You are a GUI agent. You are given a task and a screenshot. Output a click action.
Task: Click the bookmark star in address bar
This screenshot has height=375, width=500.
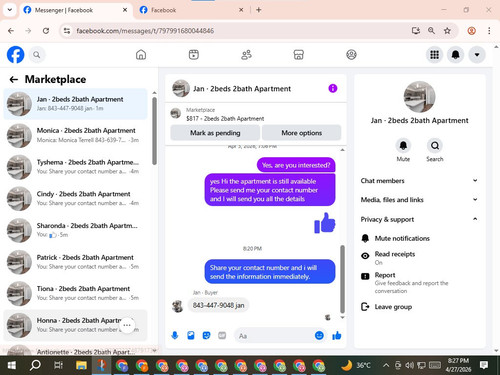click(447, 31)
